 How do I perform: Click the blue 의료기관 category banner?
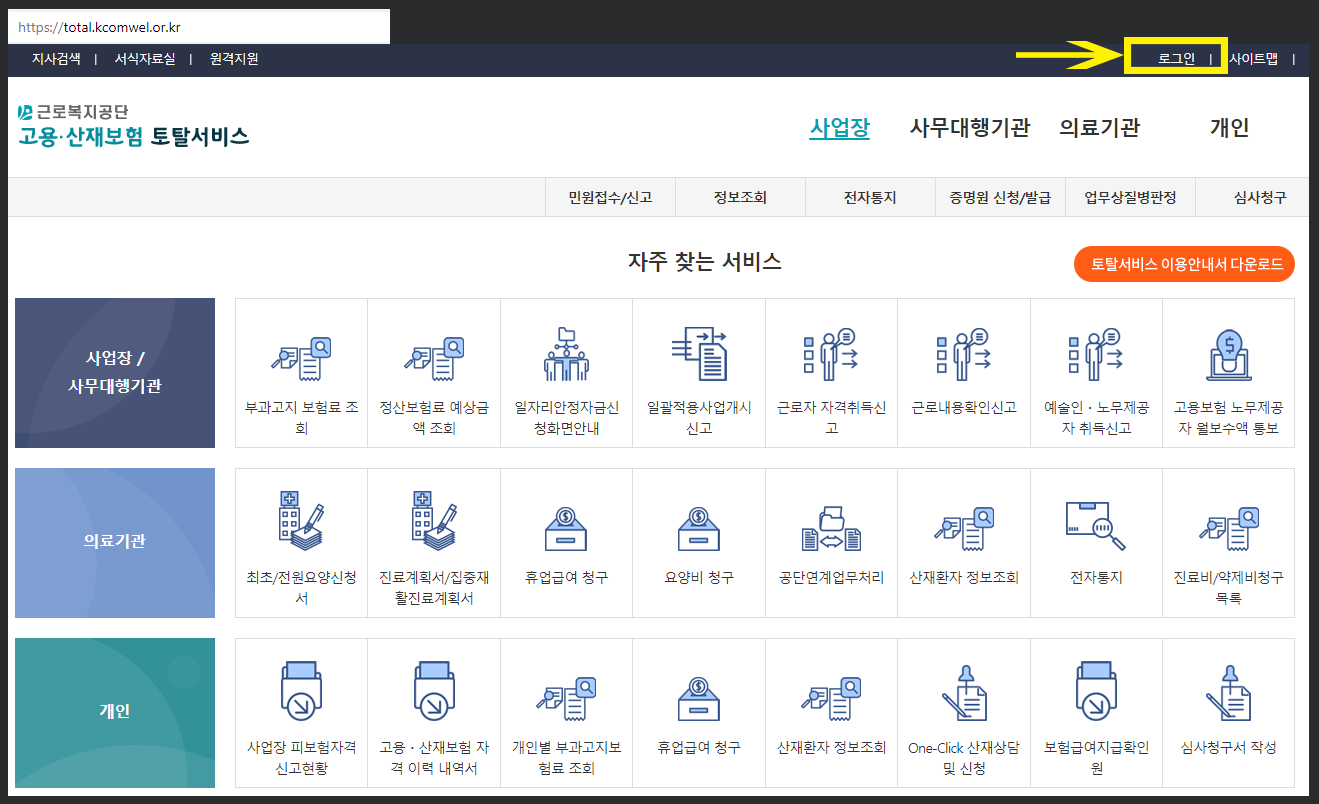[115, 543]
